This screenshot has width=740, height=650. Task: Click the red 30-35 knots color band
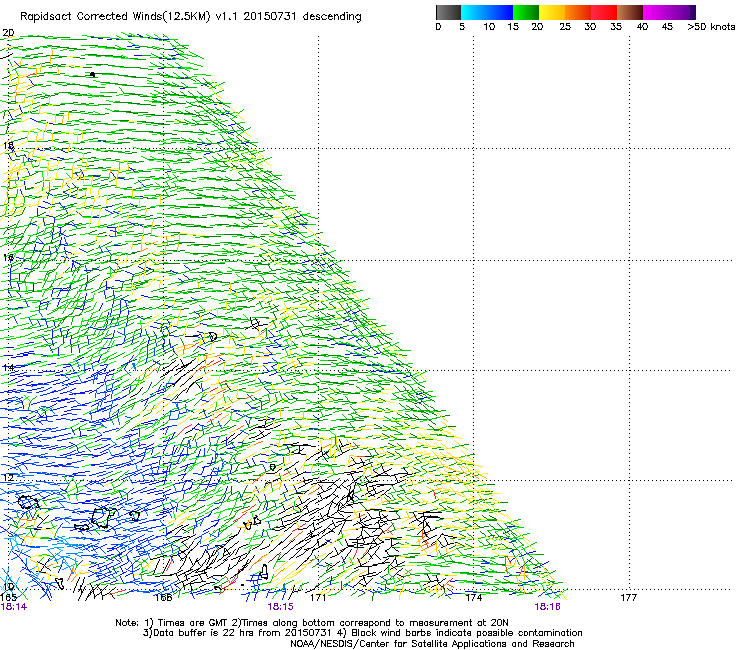(x=604, y=12)
